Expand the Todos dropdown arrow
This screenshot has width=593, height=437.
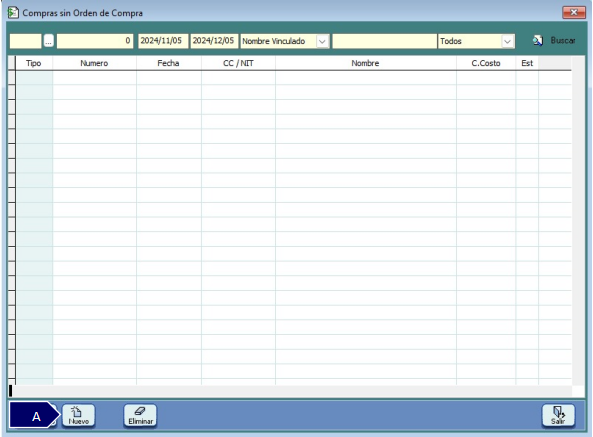pos(507,41)
